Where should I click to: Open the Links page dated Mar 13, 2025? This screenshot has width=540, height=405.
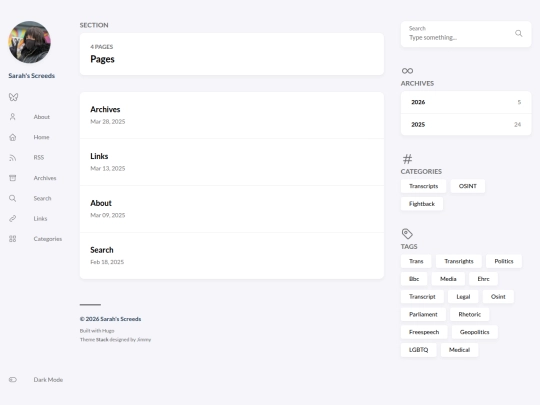pyautogui.click(x=232, y=162)
